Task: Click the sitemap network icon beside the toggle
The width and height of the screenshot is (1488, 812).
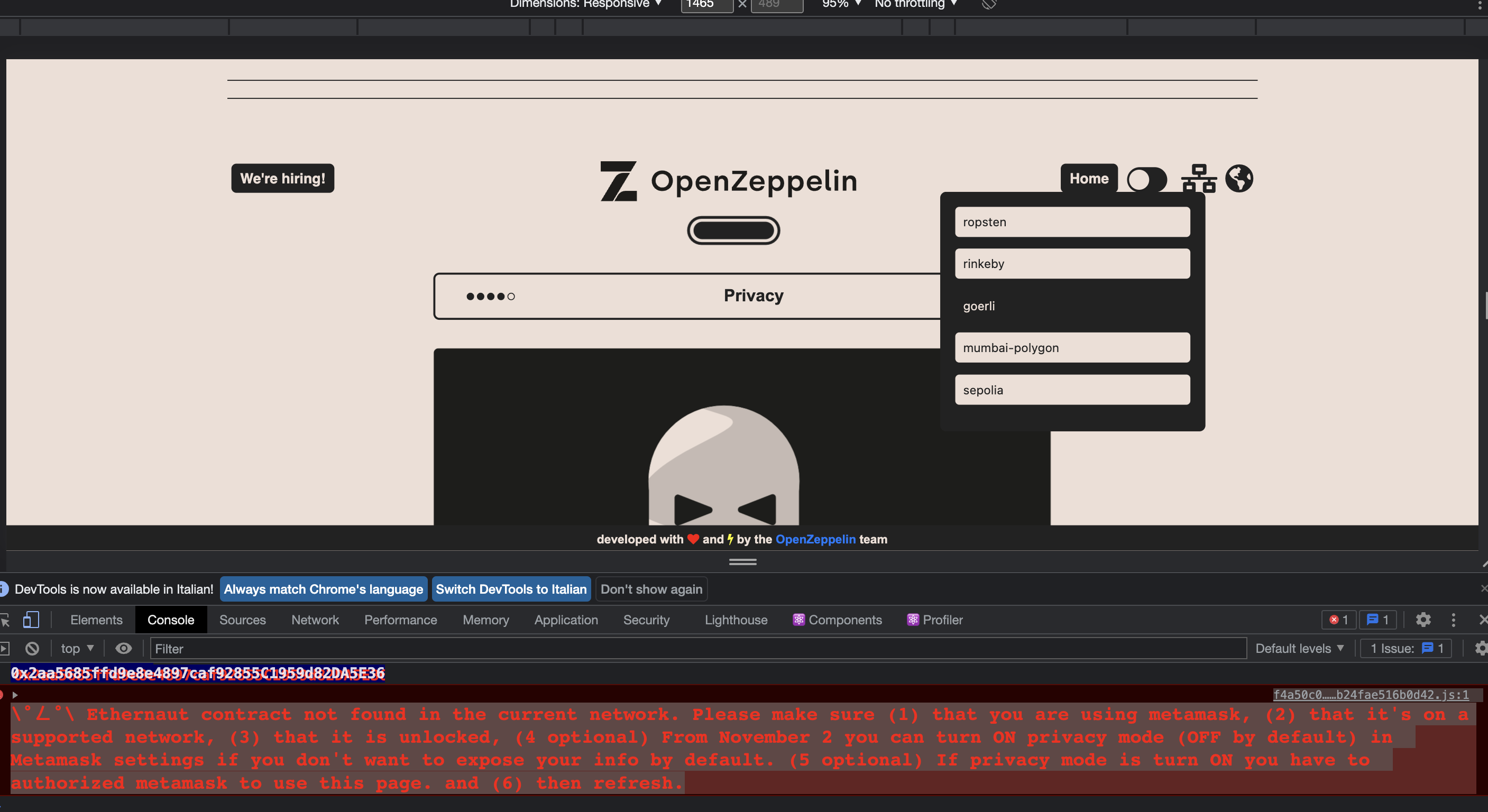Action: [1199, 179]
